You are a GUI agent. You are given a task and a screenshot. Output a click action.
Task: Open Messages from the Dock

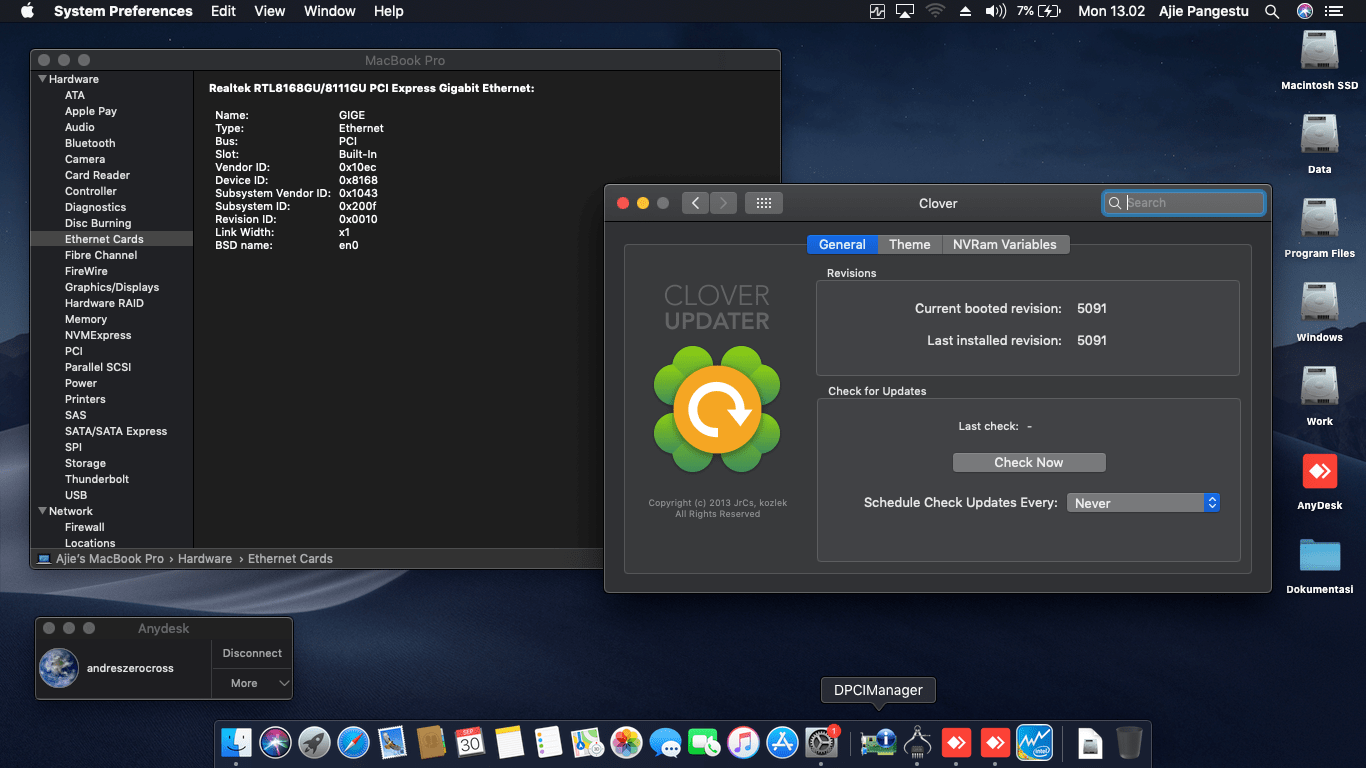pyautogui.click(x=665, y=742)
